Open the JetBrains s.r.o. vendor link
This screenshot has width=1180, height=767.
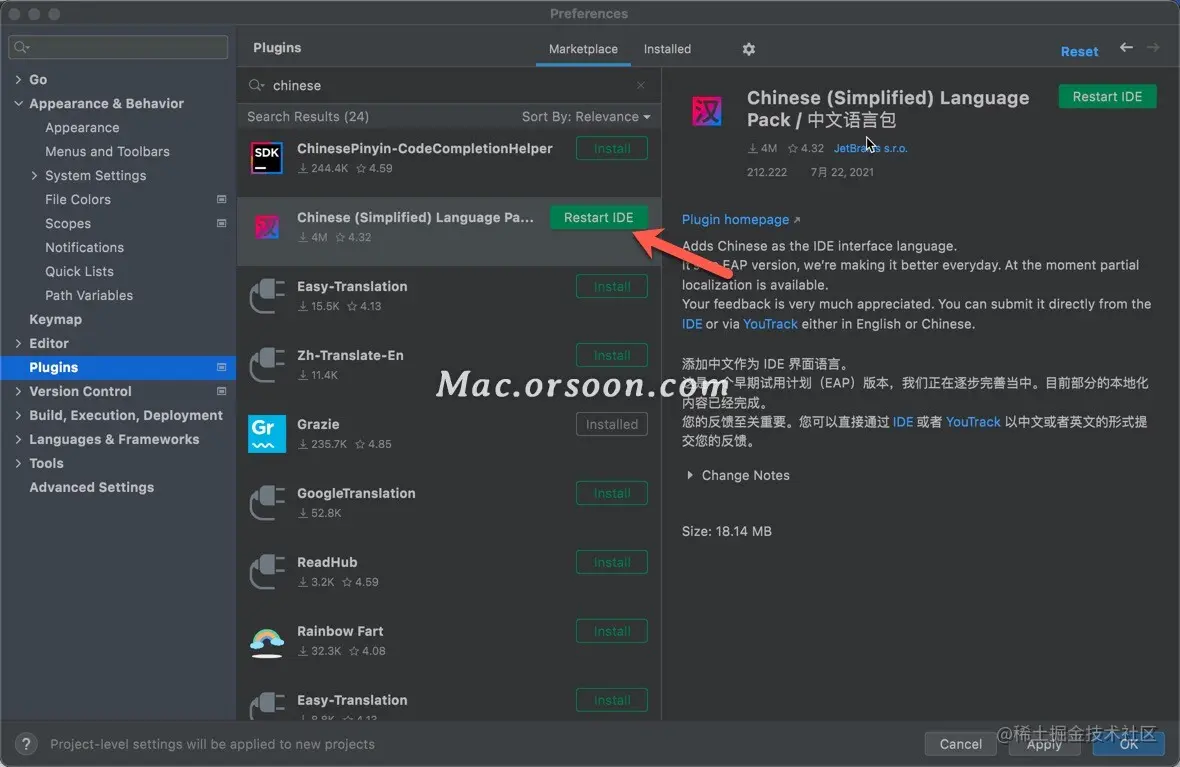point(870,148)
